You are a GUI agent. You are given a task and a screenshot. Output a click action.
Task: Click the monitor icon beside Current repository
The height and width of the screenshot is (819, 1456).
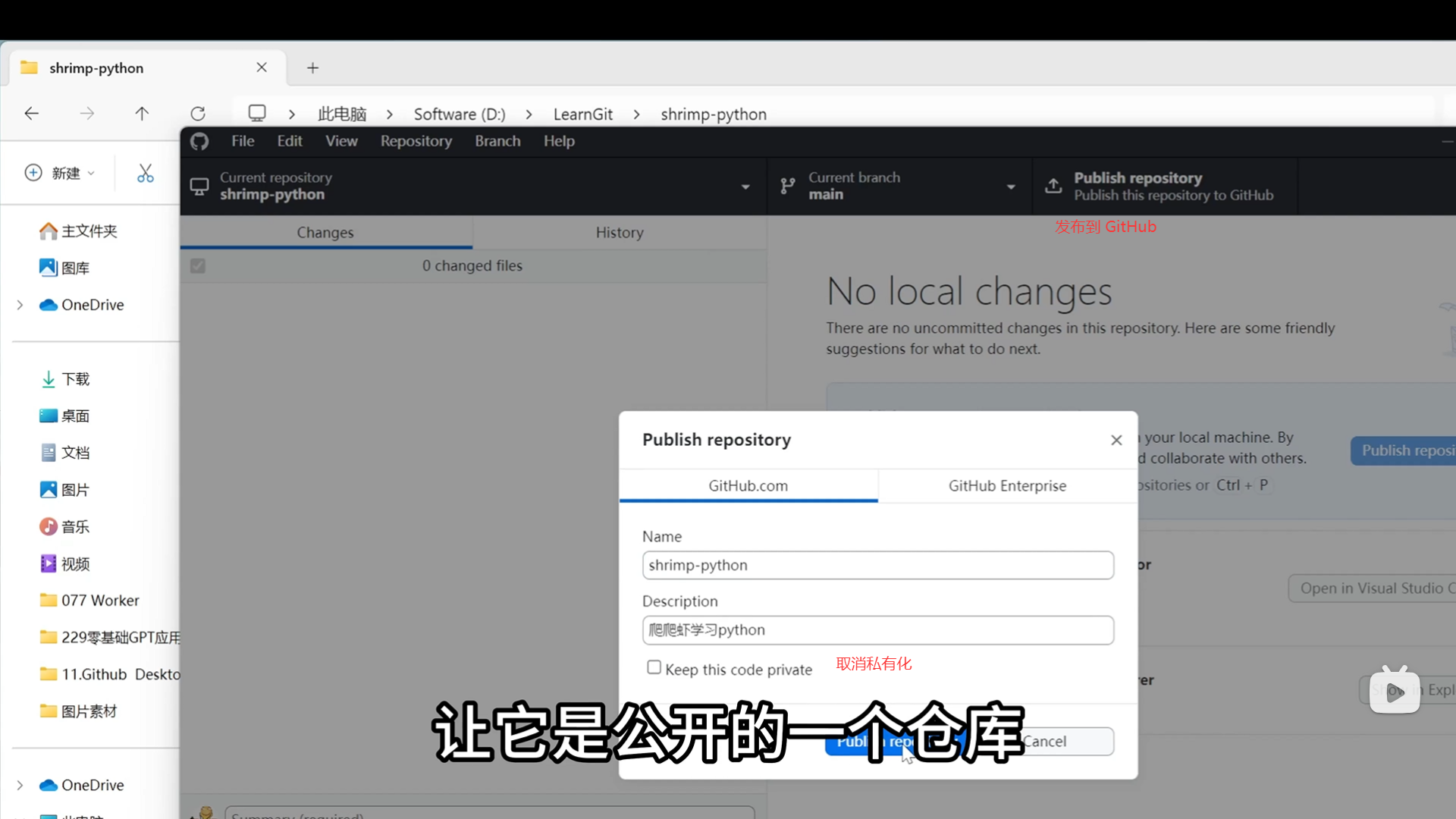(199, 187)
